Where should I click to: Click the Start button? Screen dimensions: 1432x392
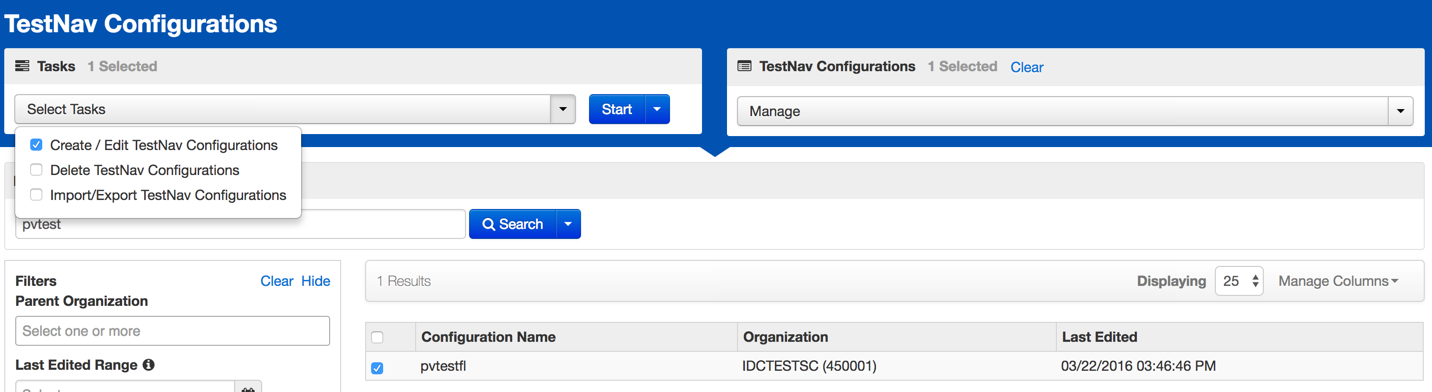click(617, 109)
